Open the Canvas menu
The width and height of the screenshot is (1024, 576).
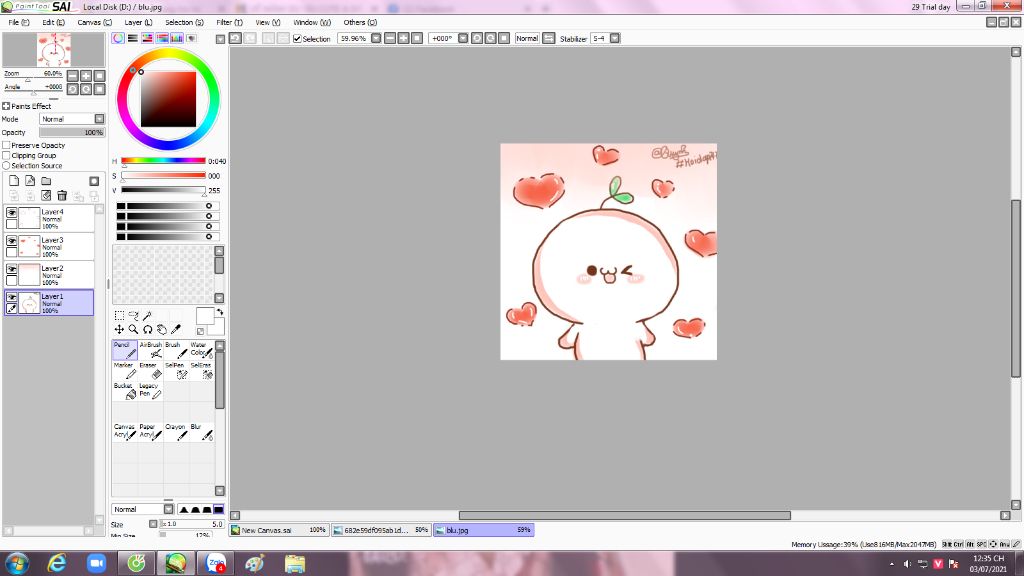click(x=95, y=22)
